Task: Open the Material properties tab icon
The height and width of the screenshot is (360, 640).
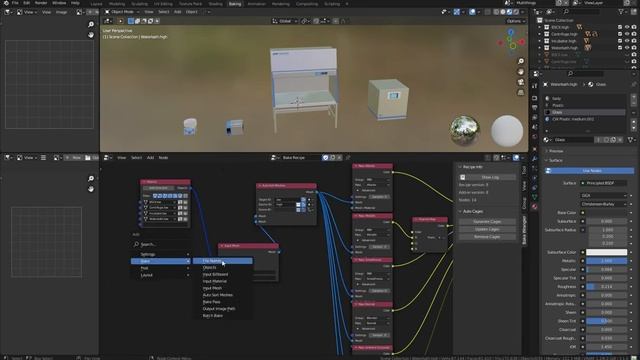Action: point(535,207)
